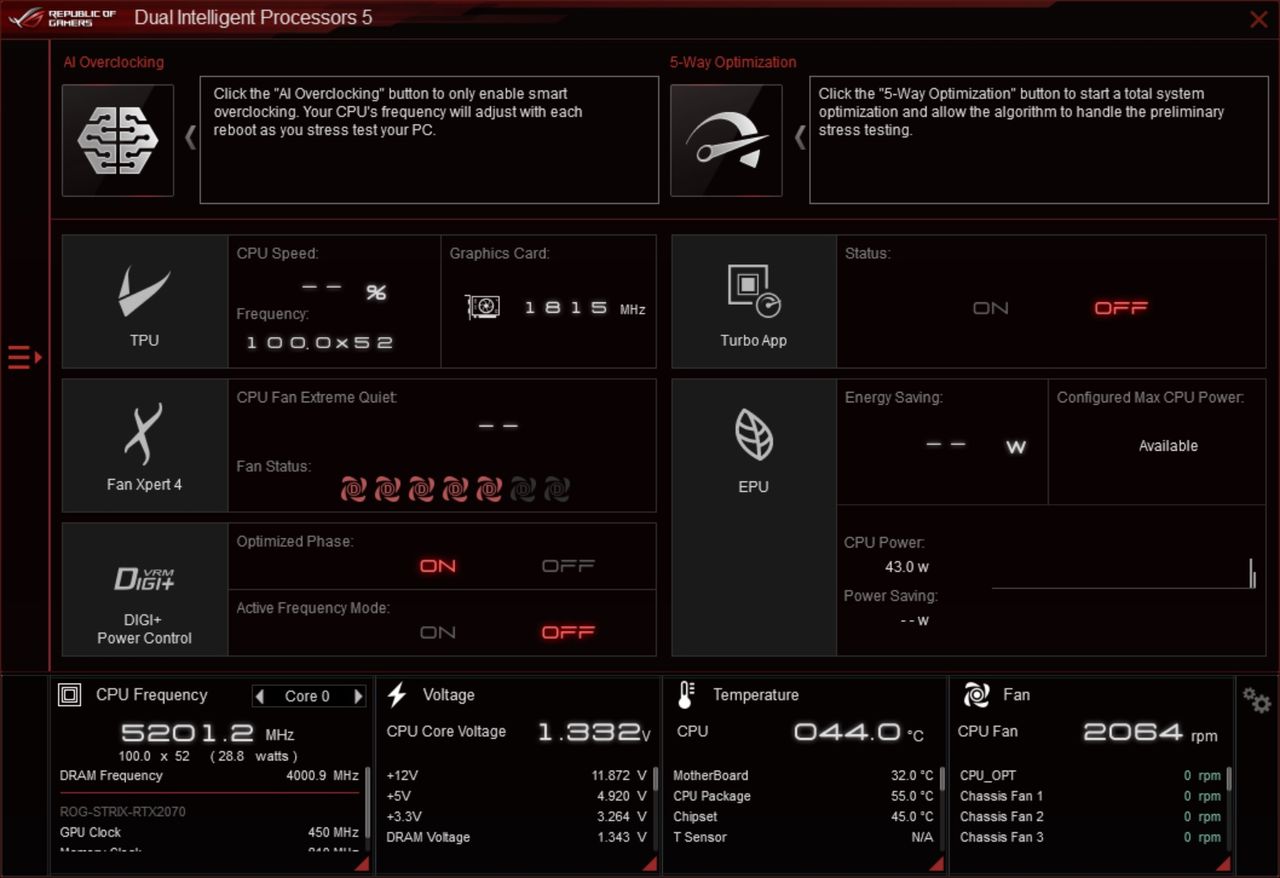The width and height of the screenshot is (1280, 878).
Task: Set Optimized Phase to OFF
Action: 568,566
